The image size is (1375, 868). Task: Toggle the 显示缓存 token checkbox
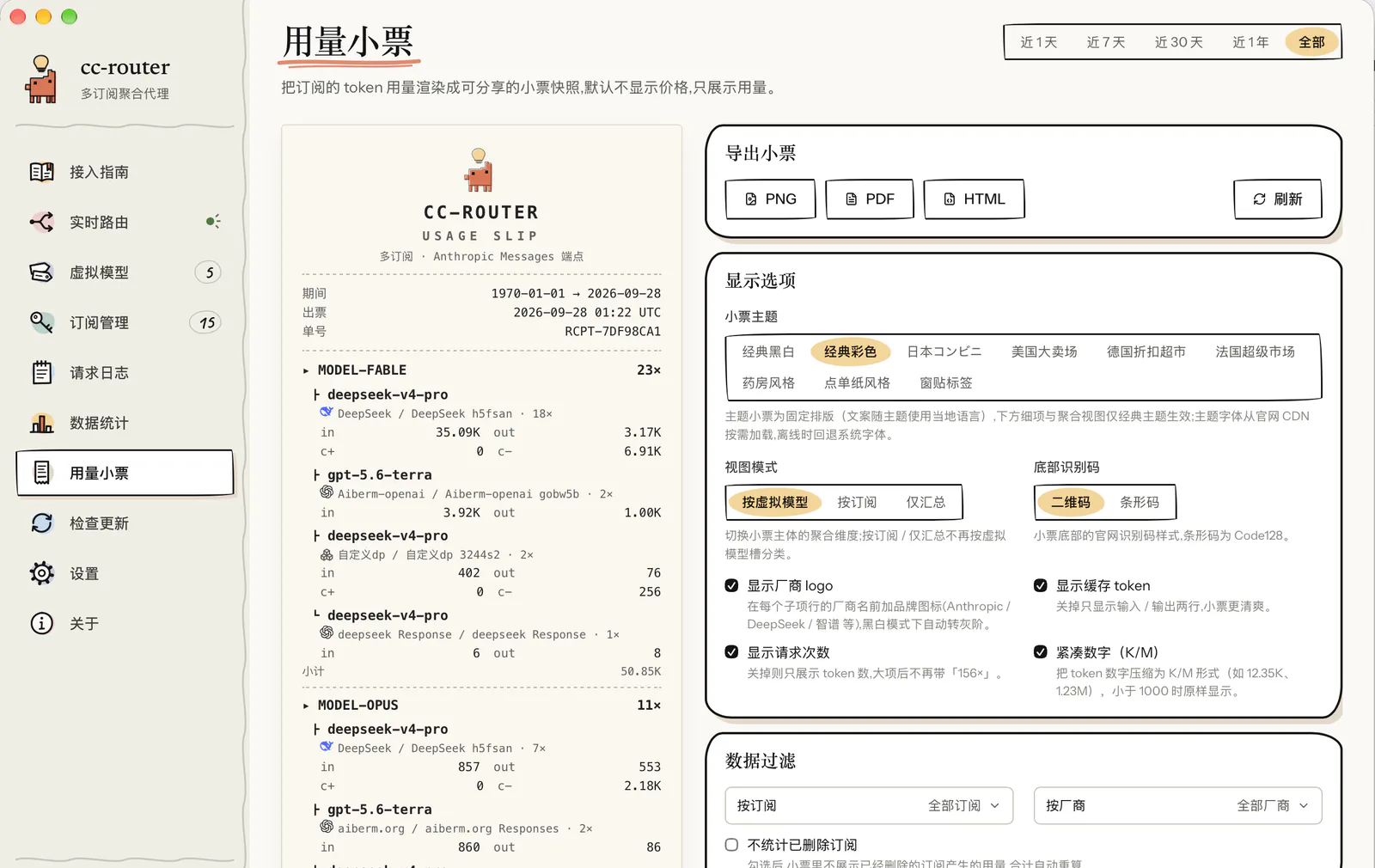[1041, 585]
